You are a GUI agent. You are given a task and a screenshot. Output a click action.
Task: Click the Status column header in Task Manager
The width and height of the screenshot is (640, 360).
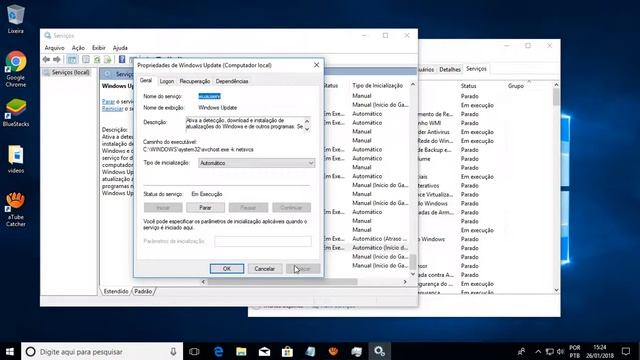(469, 86)
